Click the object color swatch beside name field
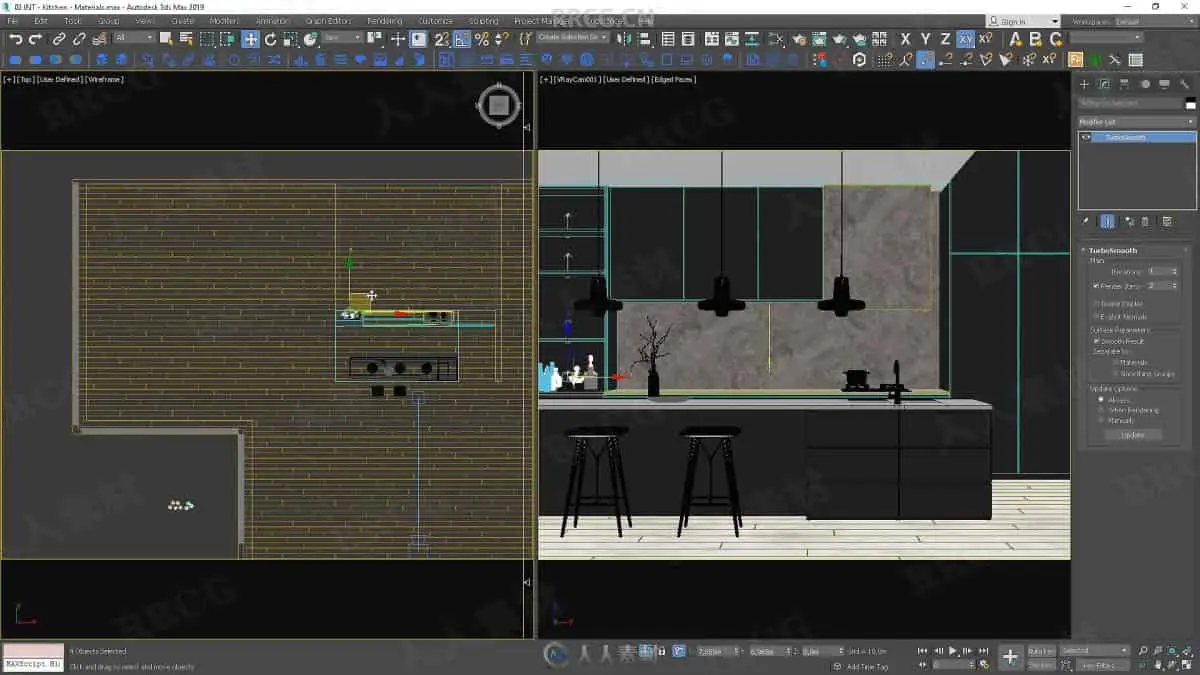Viewport: 1200px width, 675px height. (x=1190, y=103)
